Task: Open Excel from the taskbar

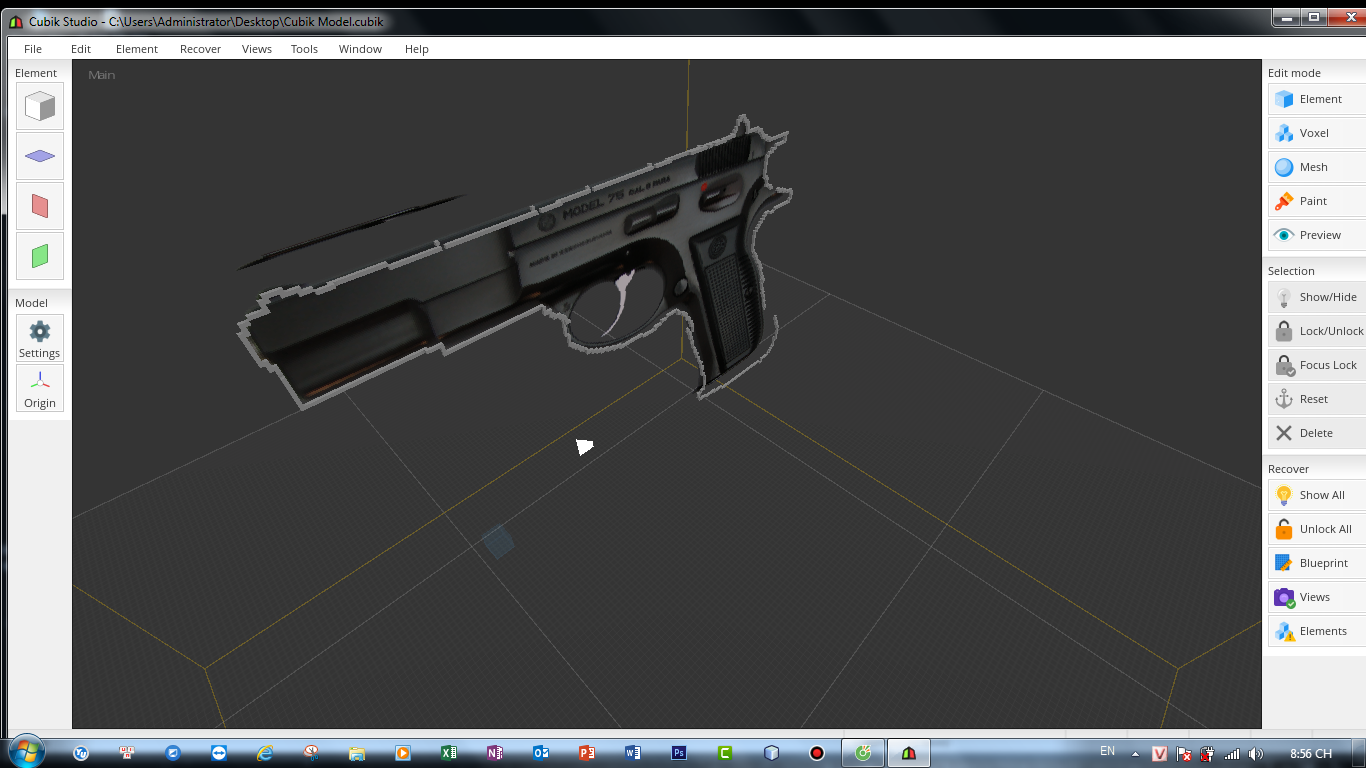Action: (x=449, y=753)
